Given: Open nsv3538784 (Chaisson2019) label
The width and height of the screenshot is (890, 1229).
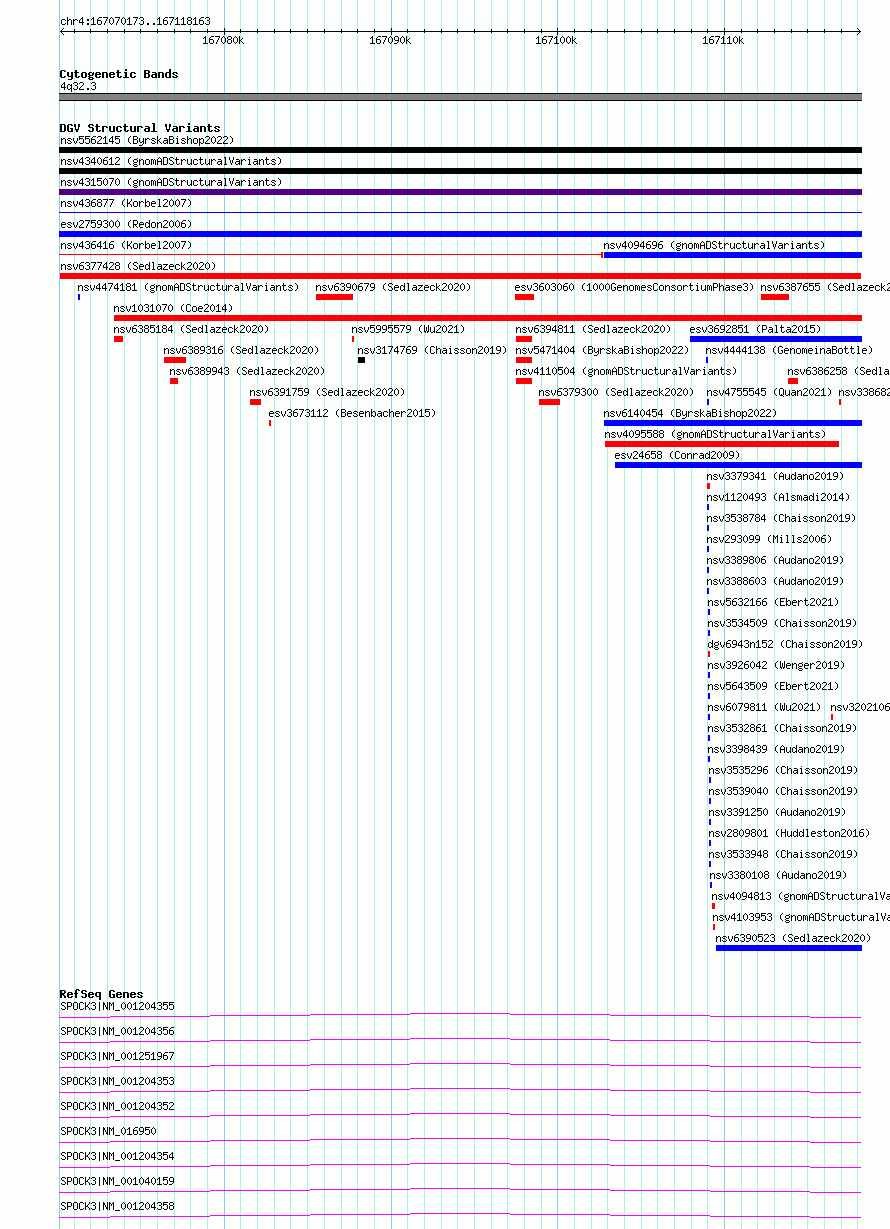Looking at the screenshot, I should [x=781, y=518].
